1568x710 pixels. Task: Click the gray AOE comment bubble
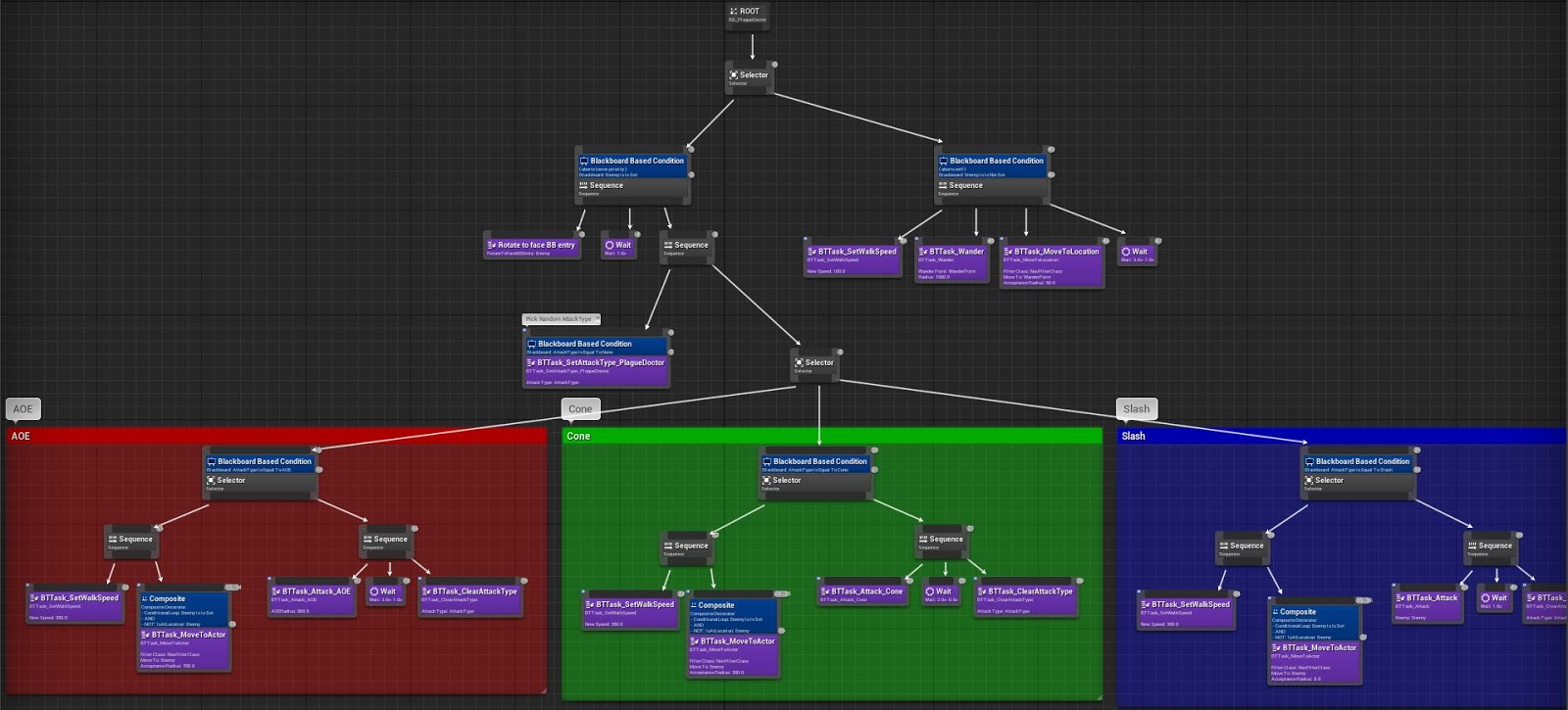click(23, 409)
